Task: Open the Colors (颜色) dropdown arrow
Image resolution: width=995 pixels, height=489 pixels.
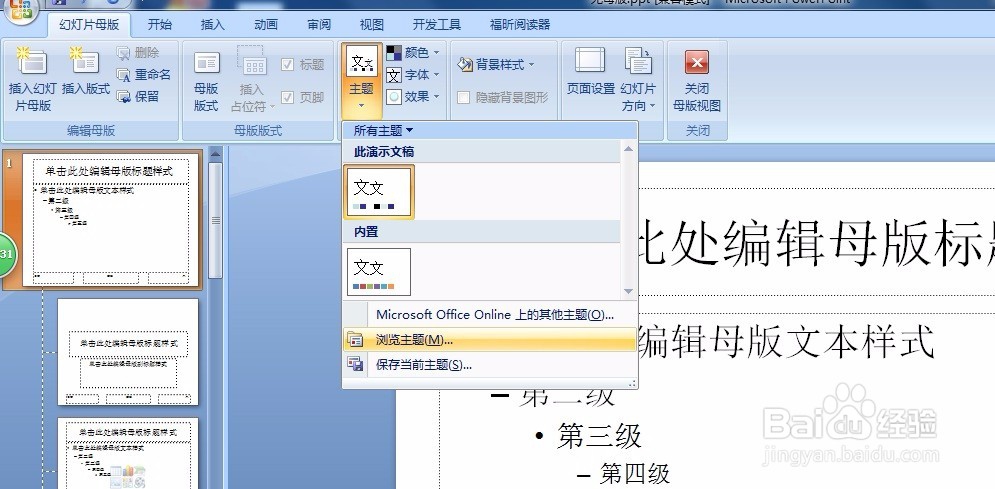Action: [437, 53]
